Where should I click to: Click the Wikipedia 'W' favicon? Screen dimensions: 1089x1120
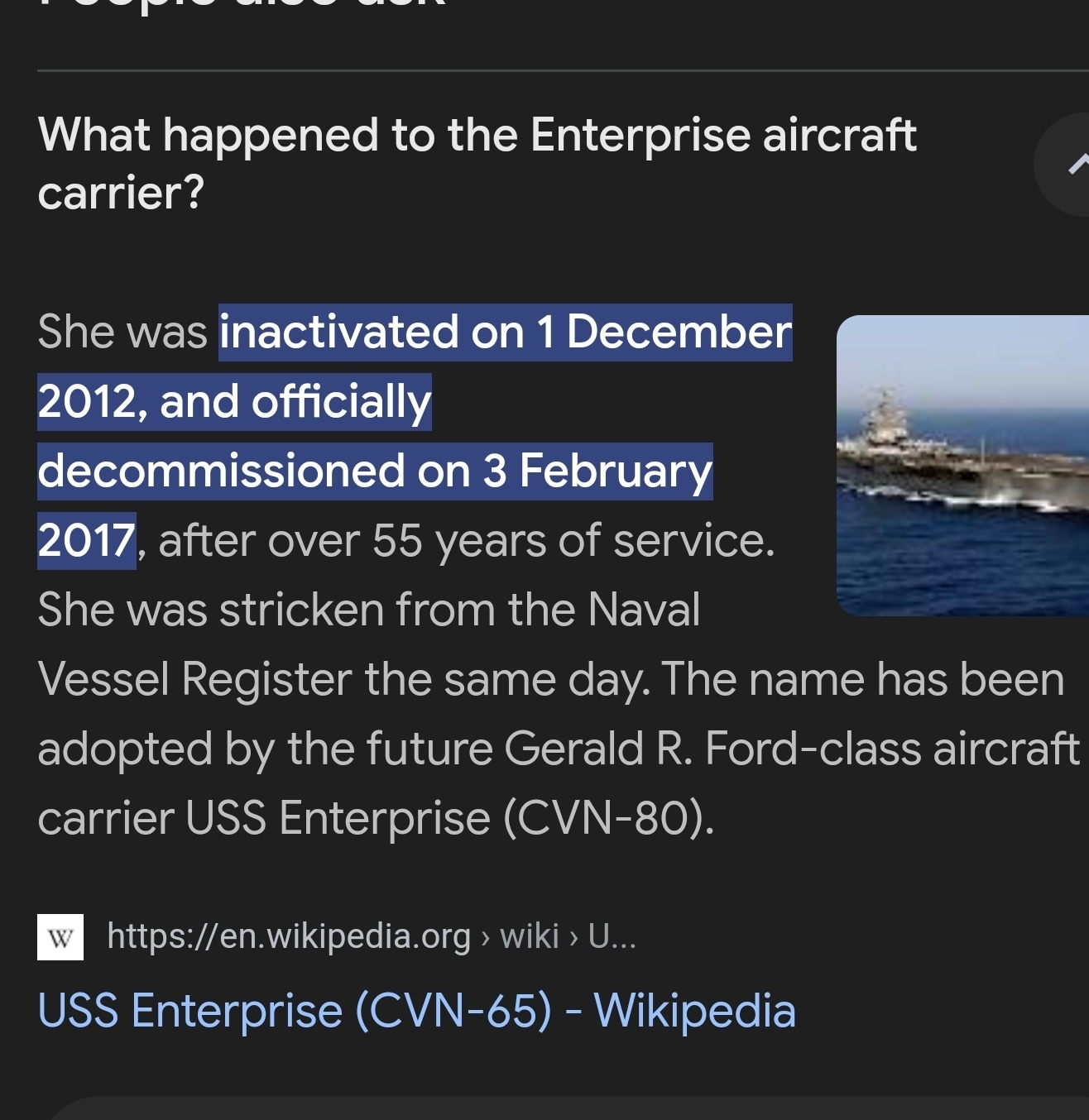(x=60, y=937)
